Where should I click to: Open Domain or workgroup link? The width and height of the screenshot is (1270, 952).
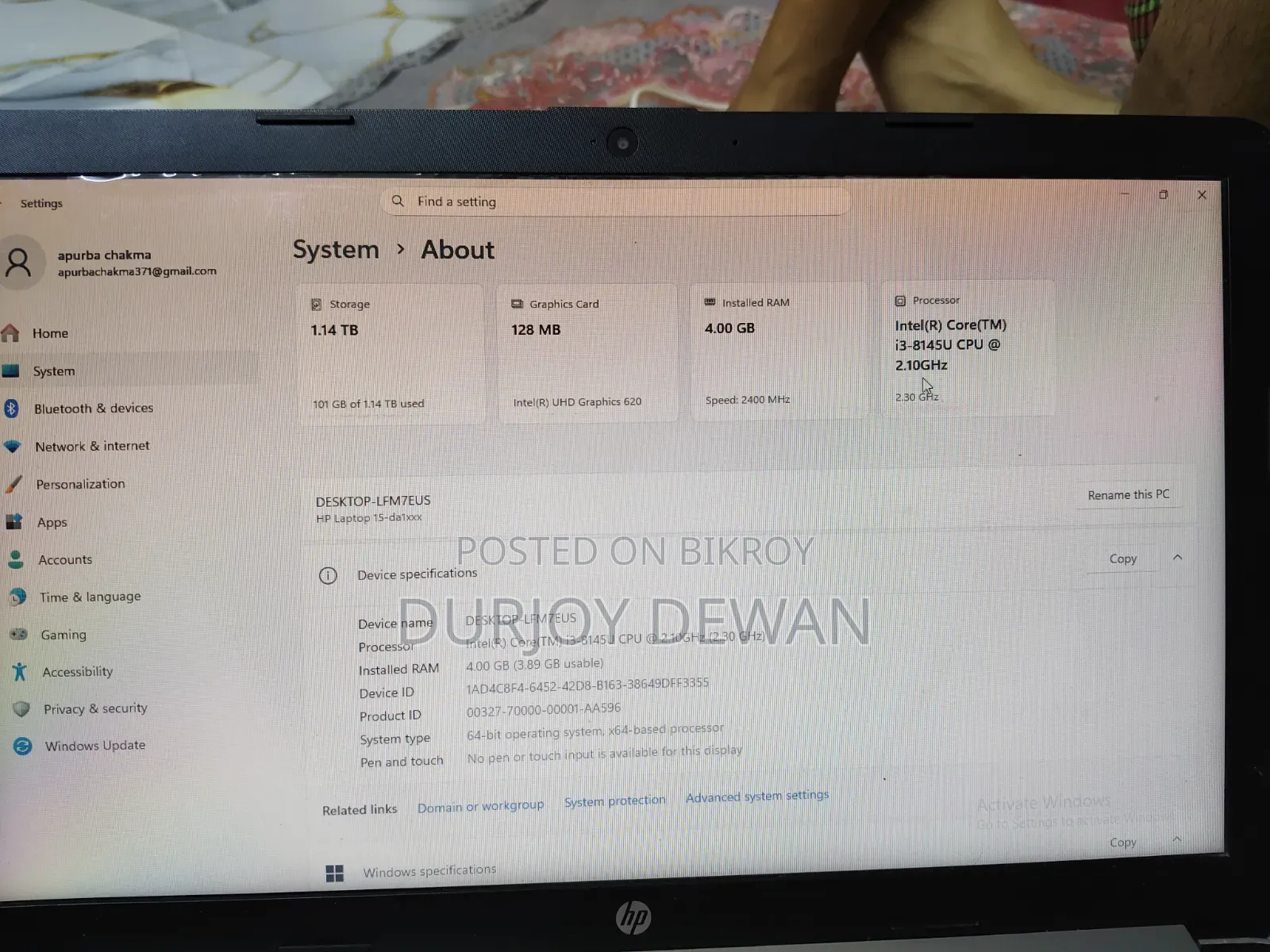481,806
